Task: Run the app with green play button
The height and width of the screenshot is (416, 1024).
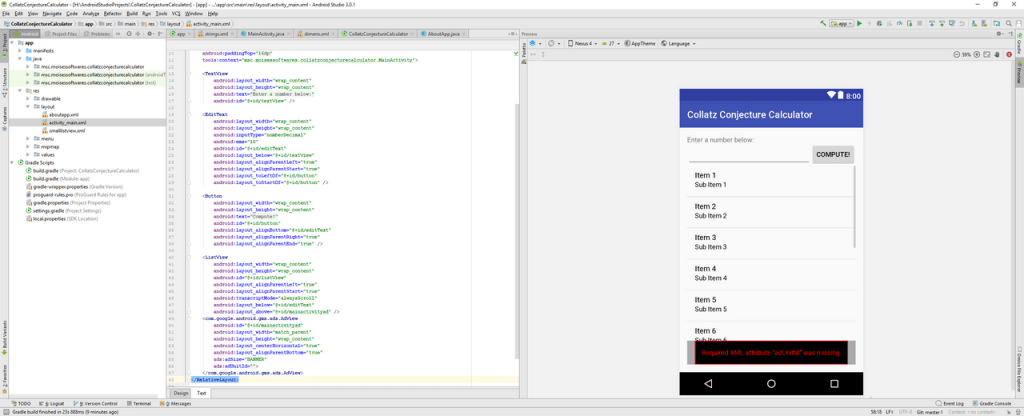Action: [x=859, y=24]
